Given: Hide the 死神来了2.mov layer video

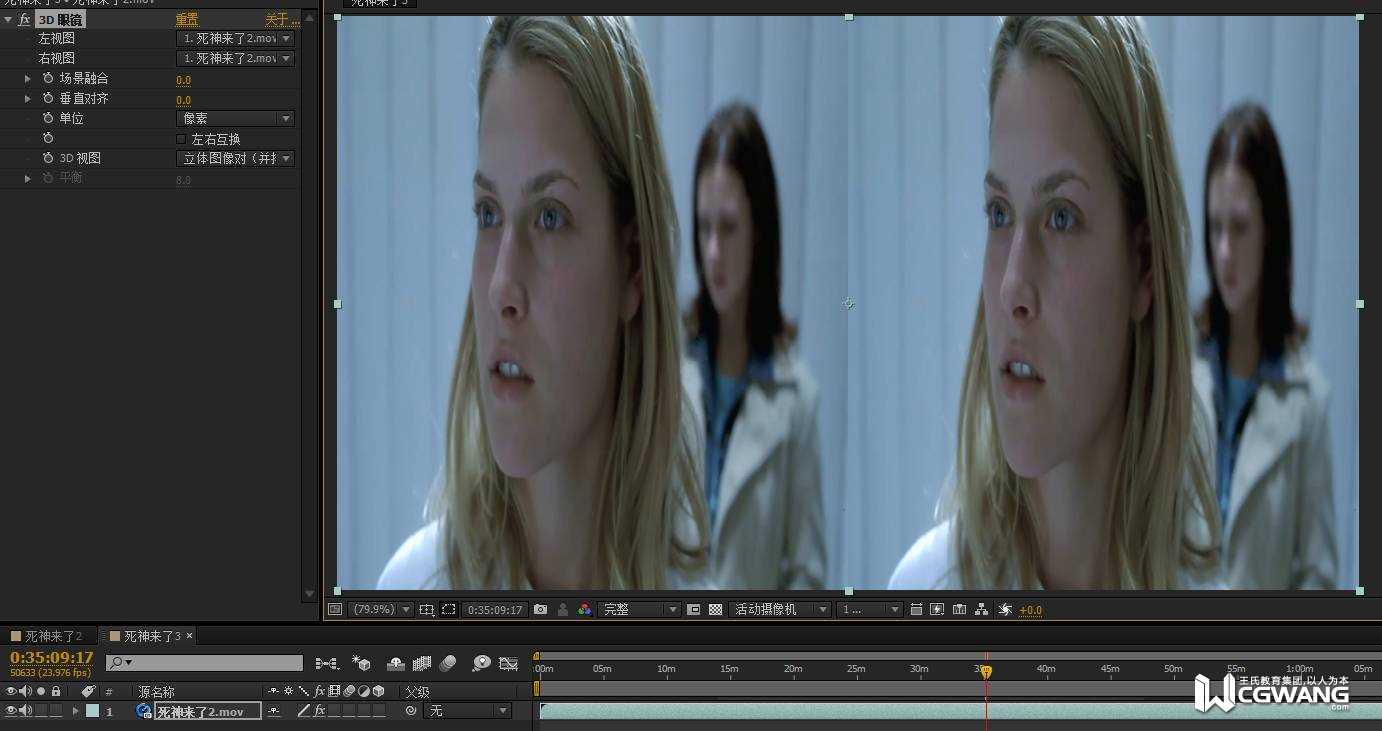Looking at the screenshot, I should pos(11,711).
